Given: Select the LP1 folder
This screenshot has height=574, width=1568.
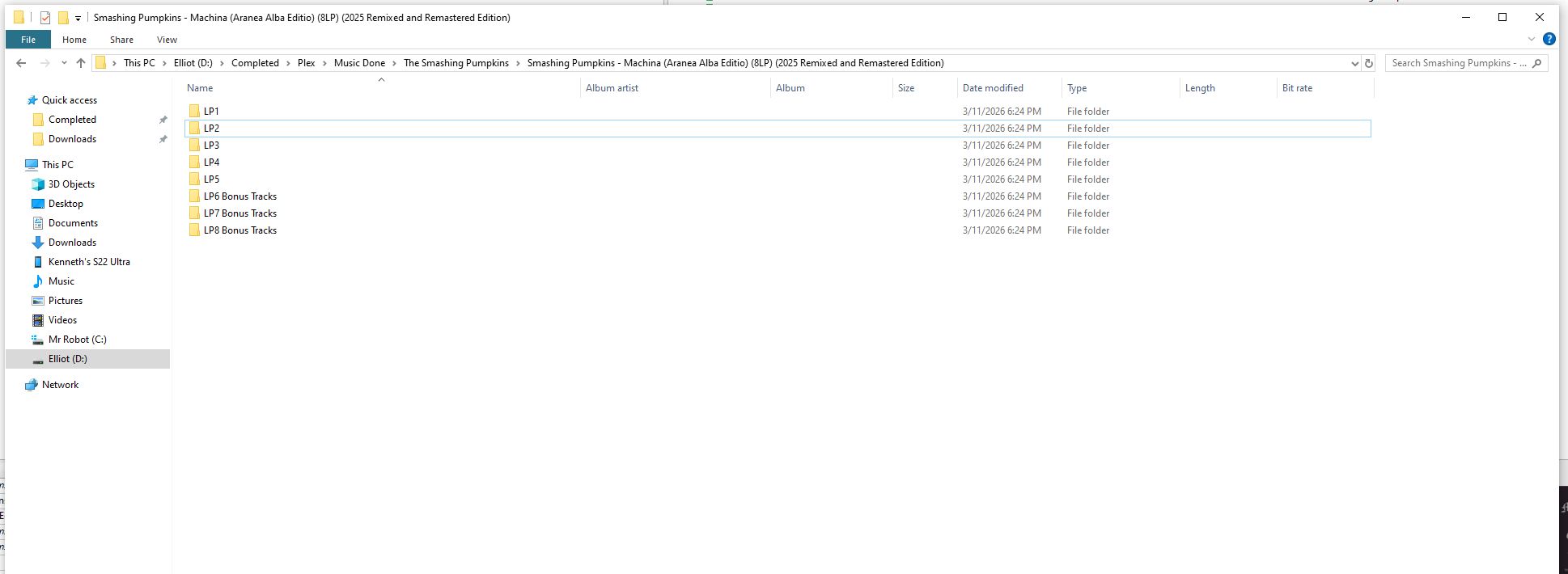Looking at the screenshot, I should [x=211, y=112].
